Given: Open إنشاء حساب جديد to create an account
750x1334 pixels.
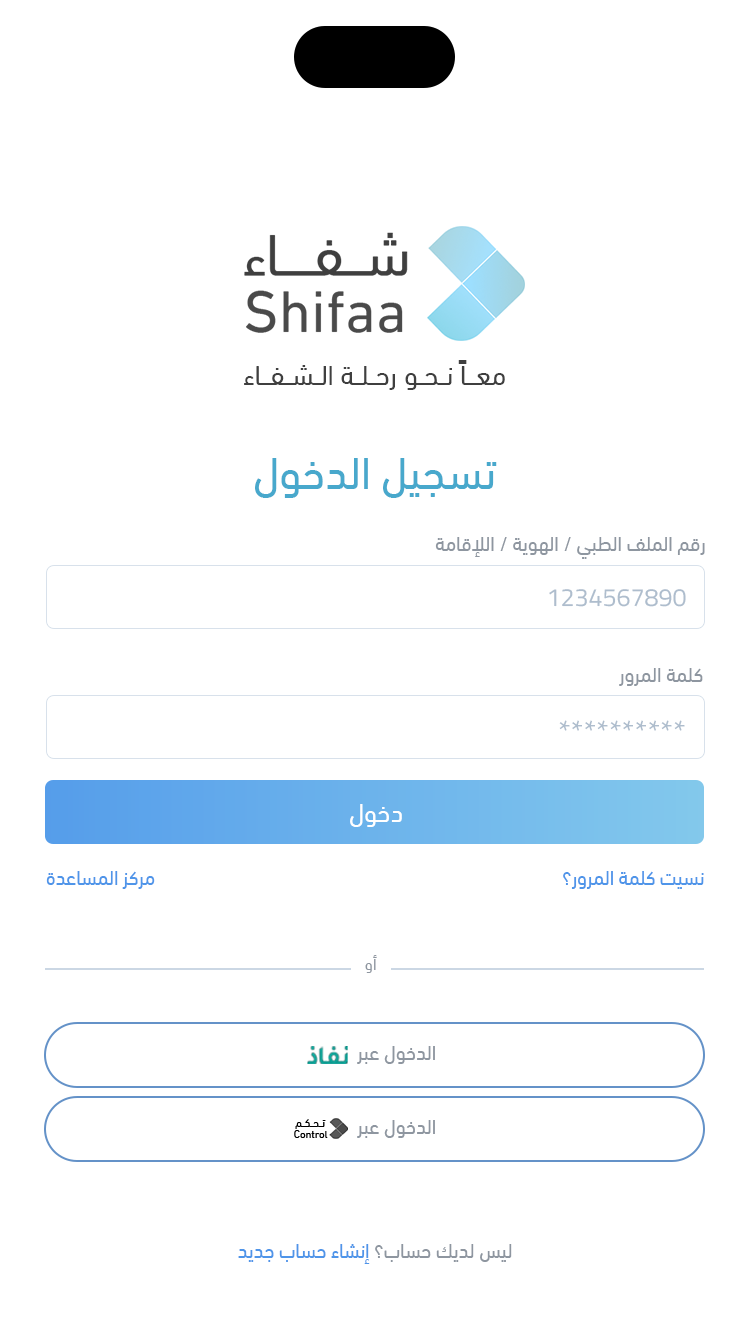Looking at the screenshot, I should point(305,1251).
